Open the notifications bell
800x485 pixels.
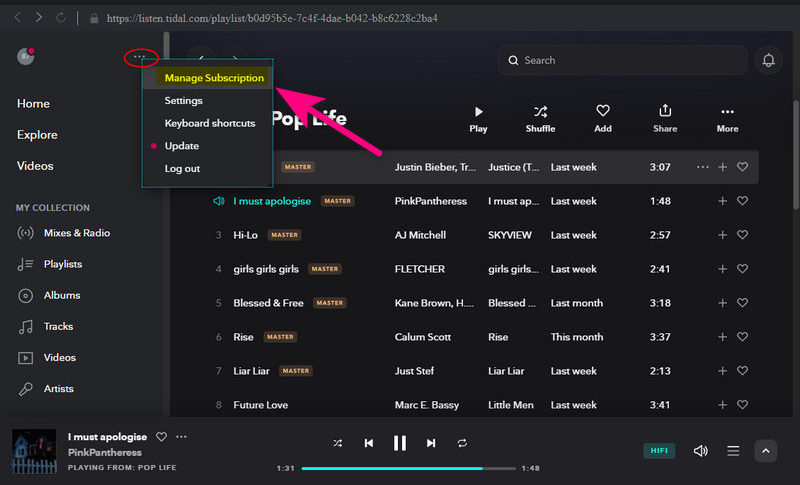click(769, 60)
